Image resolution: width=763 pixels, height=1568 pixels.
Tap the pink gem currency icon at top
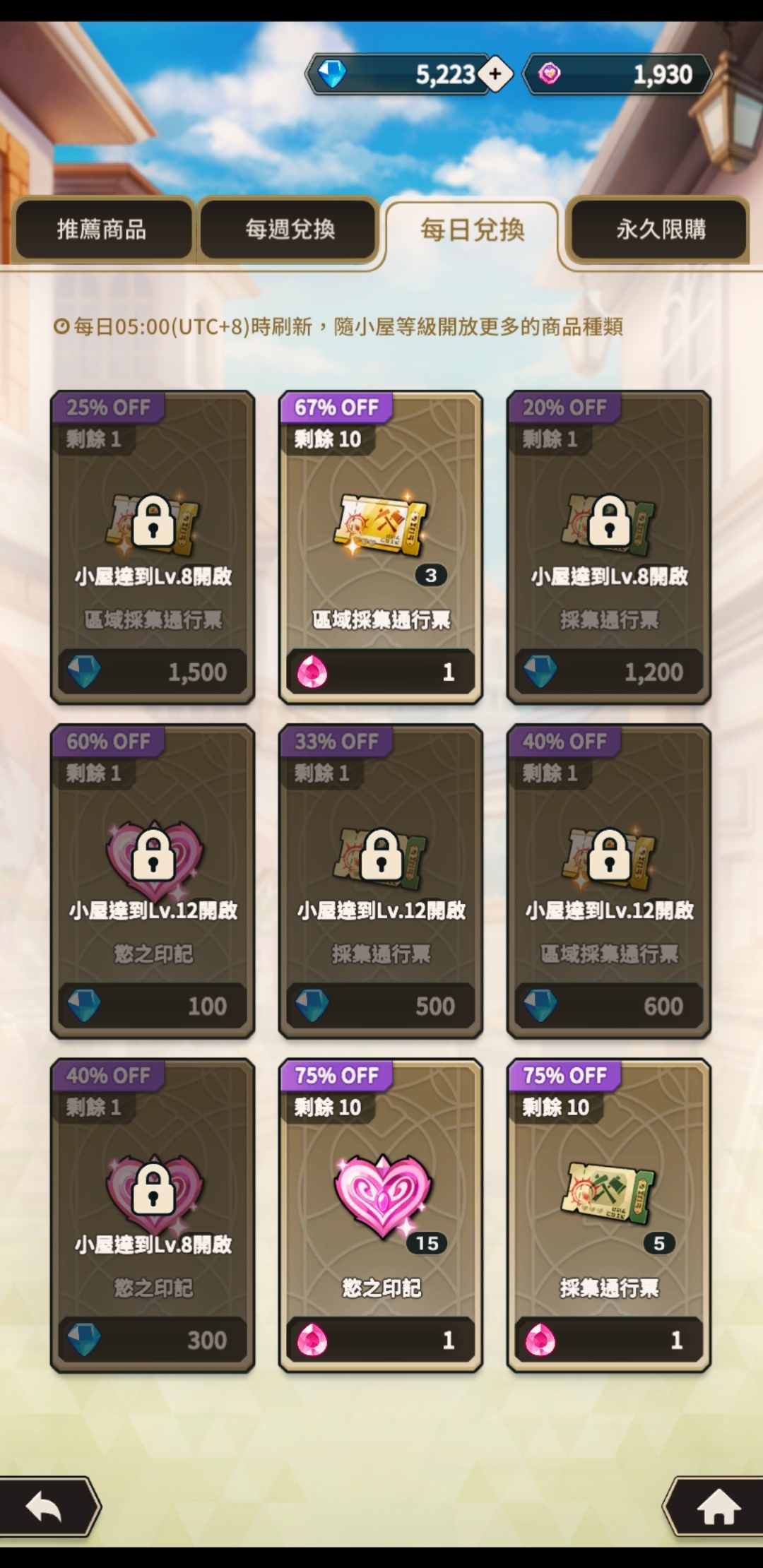549,73
